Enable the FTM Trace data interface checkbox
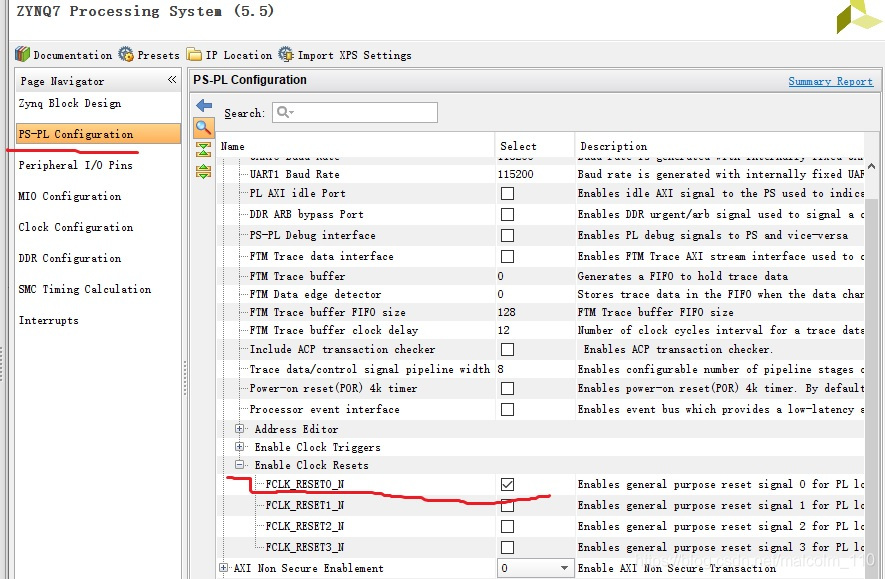This screenshot has height=579, width=885. 507,256
